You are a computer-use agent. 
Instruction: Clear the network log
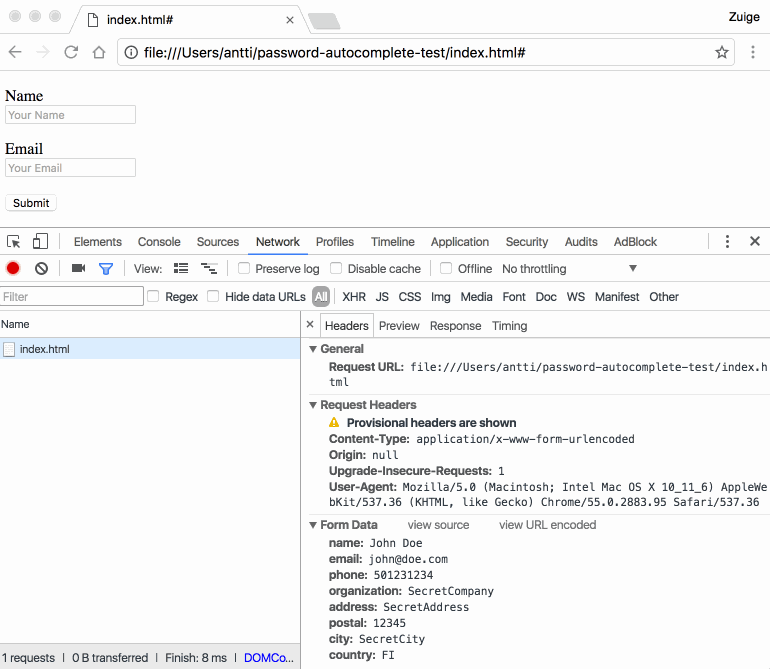[41, 268]
